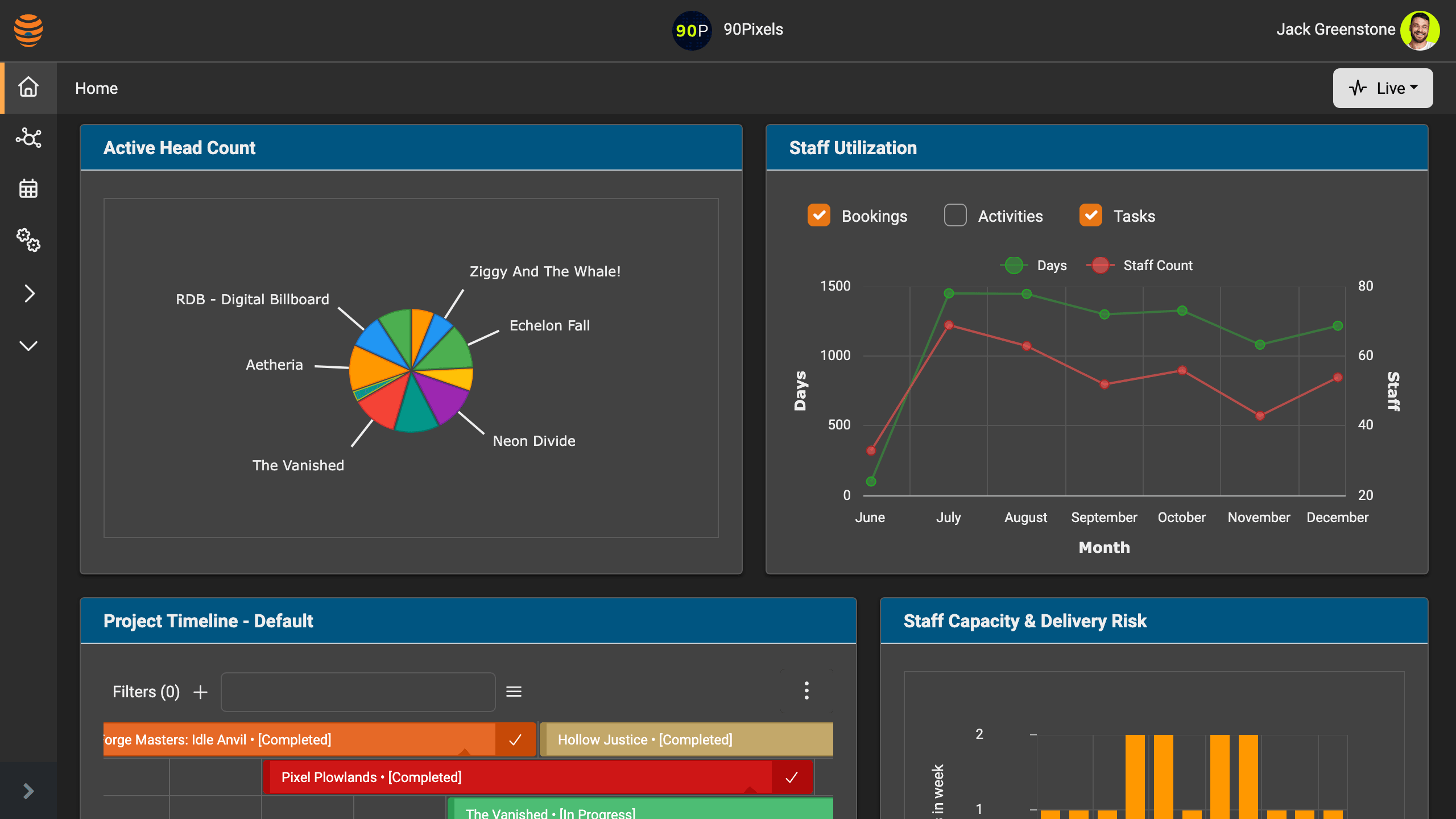The width and height of the screenshot is (1456, 819).
Task: Add a filter with the plus icon
Action: 200,692
